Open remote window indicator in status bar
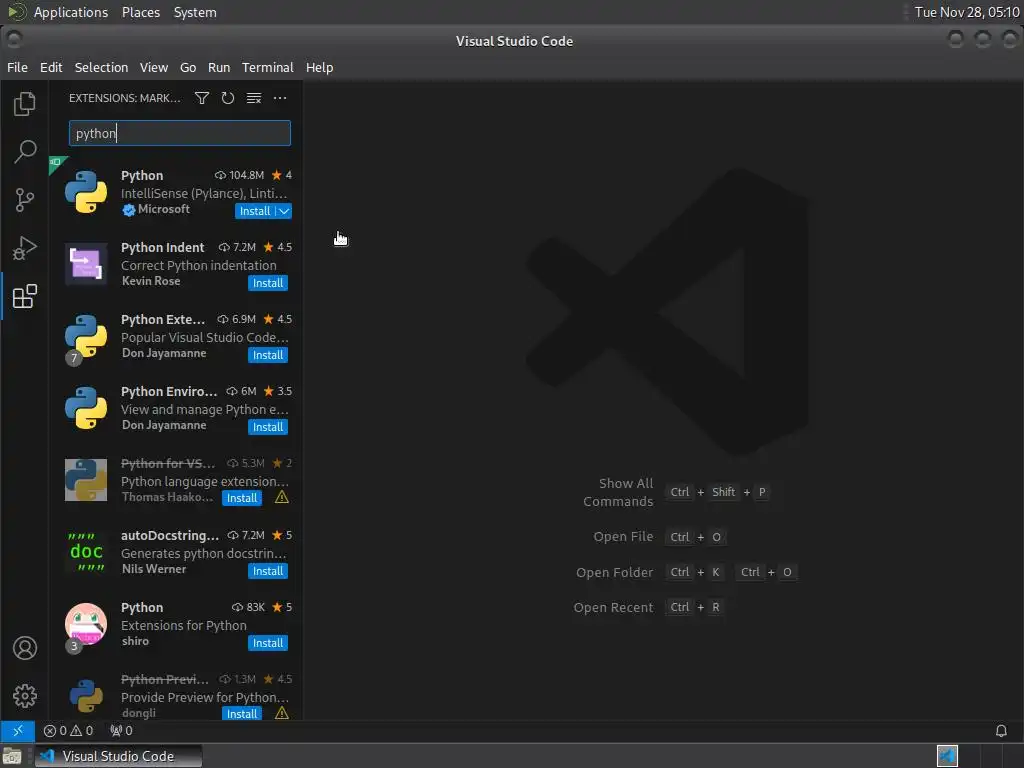This screenshot has width=1024, height=768. 18,730
